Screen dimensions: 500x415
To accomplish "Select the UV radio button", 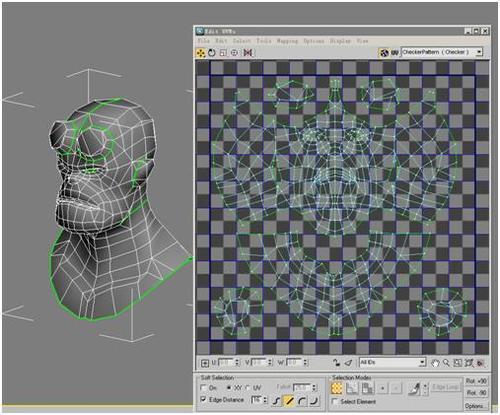I will click(x=248, y=388).
